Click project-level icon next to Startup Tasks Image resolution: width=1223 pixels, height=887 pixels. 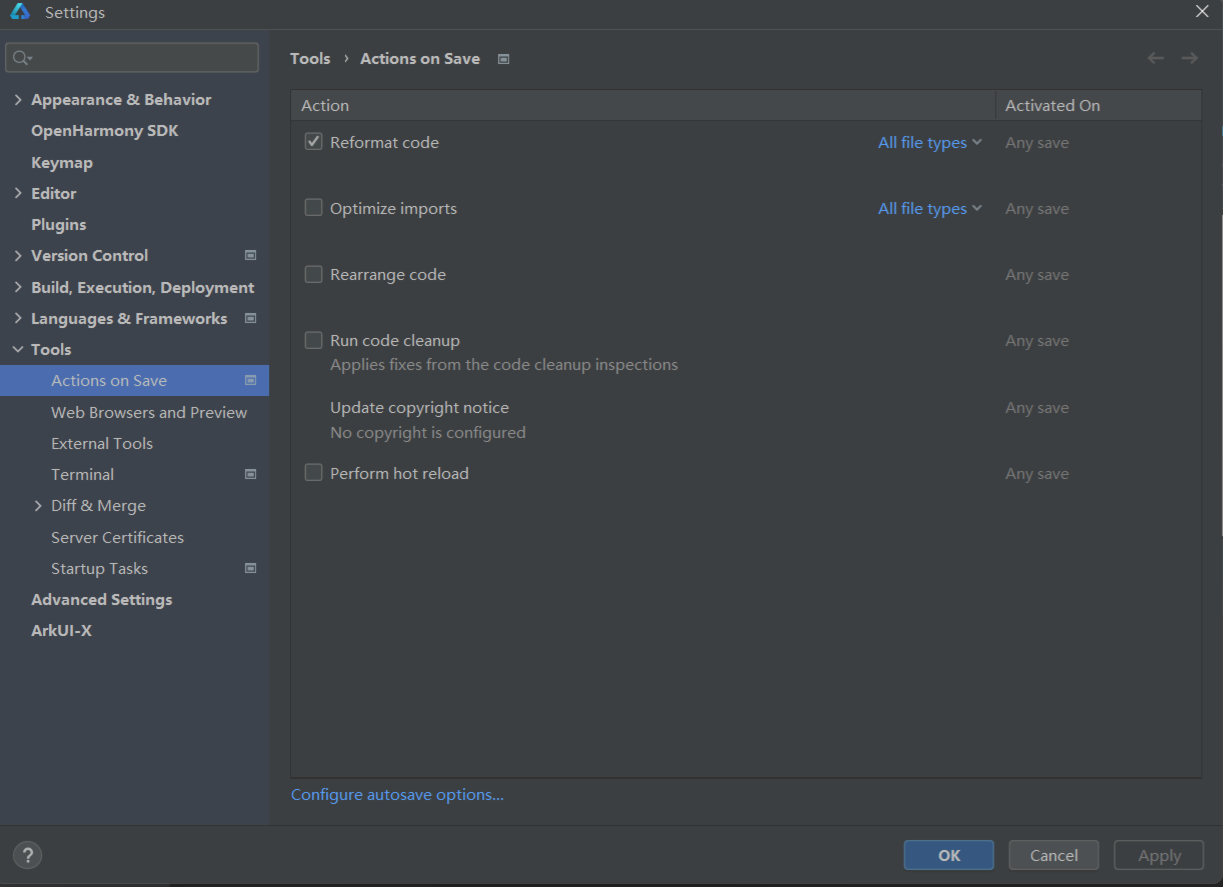click(250, 569)
